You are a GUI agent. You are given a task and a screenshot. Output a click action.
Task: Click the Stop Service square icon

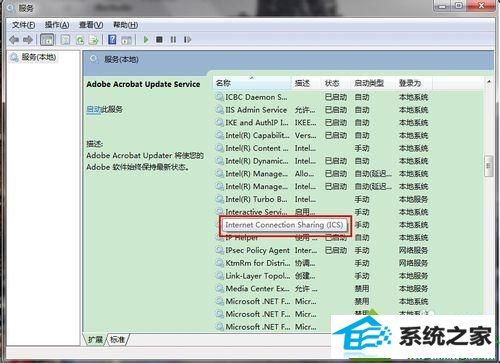(159, 40)
